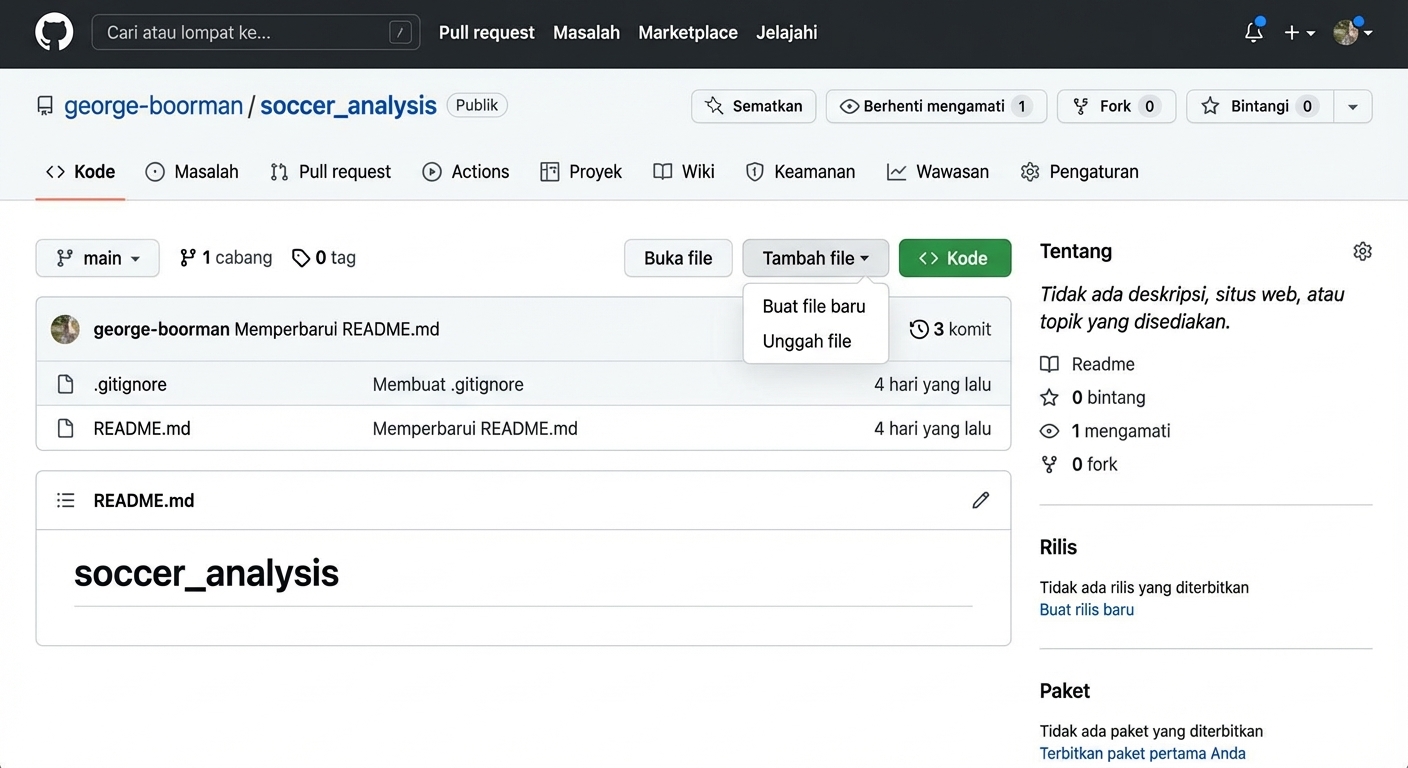
Task: Open the Paket section heading
Action: point(1065,691)
